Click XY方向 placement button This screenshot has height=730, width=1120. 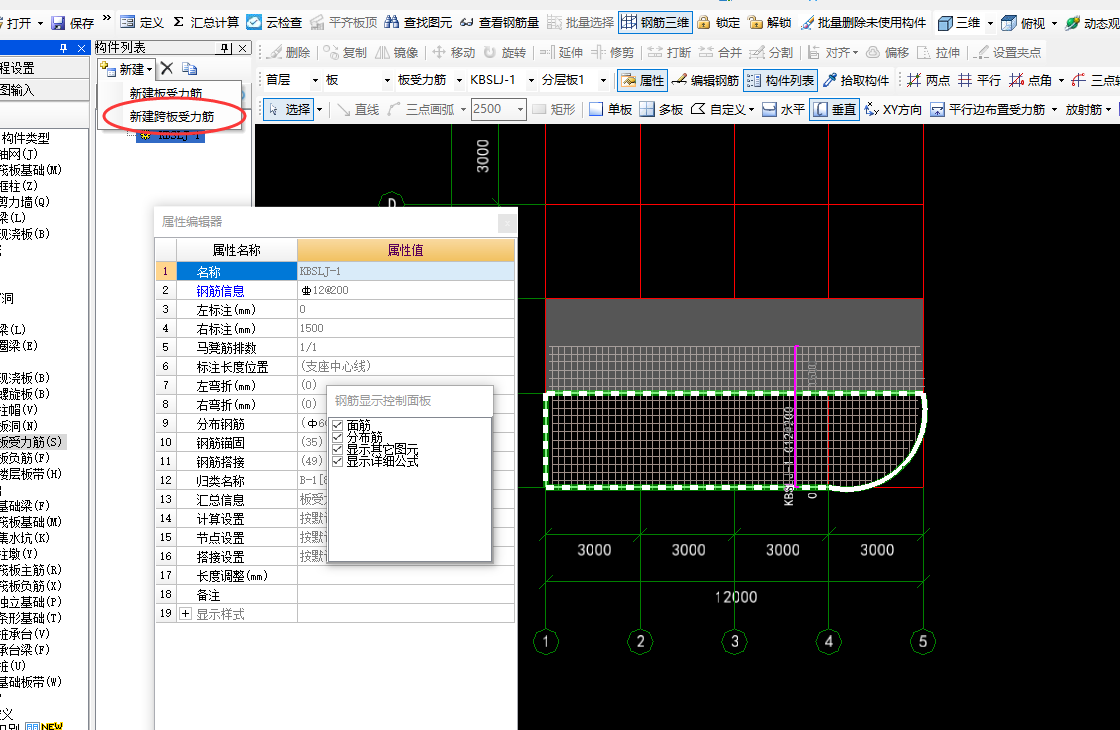[894, 109]
